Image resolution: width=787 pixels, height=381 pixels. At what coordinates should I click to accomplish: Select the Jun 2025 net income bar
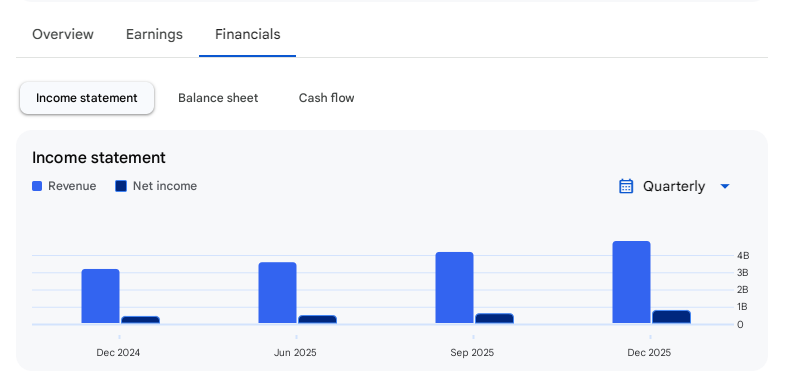pyautogui.click(x=317, y=319)
